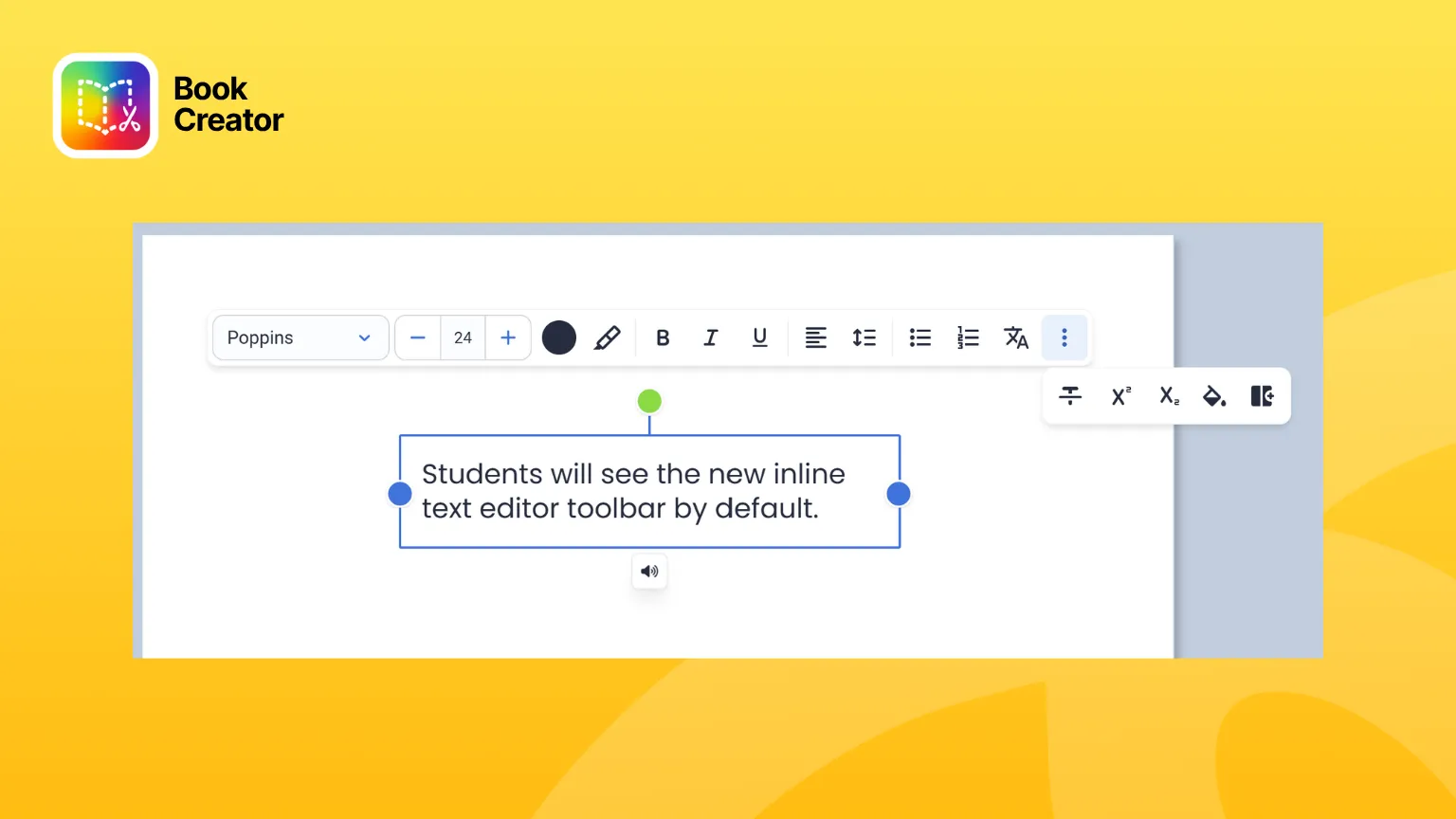Click the left blue resize handle of the text box
Viewport: 1456px width, 819px height.
[400, 494]
